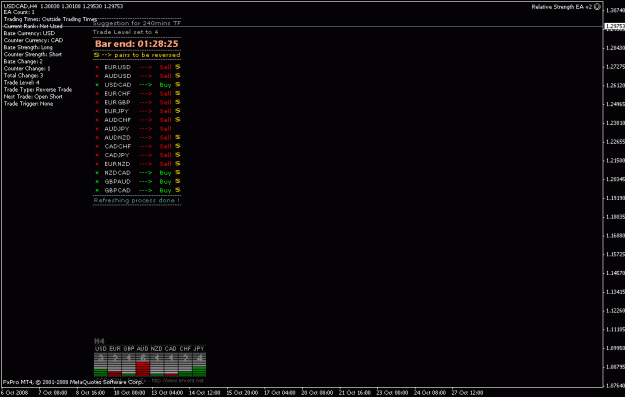Click 'Counter Currency: CAD' line
The image size is (625, 397).
click(x=33, y=40)
